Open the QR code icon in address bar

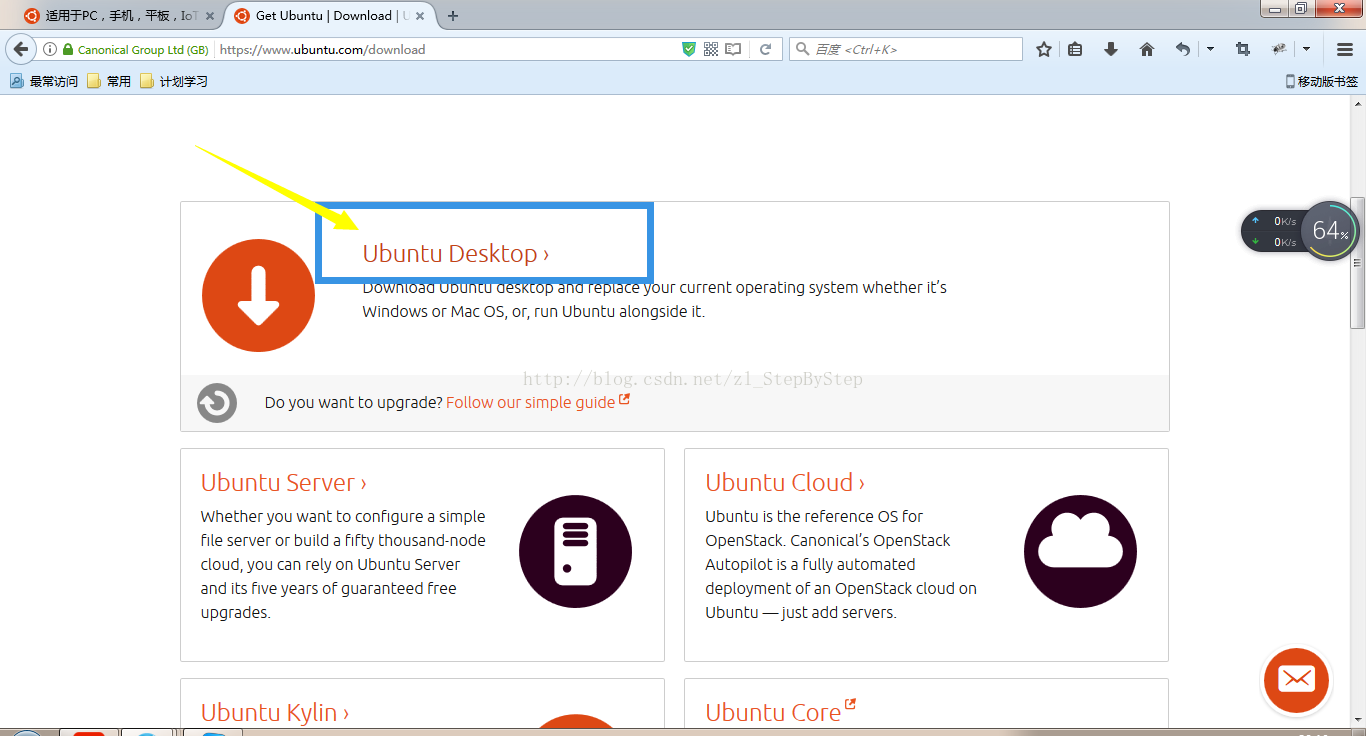[x=711, y=49]
